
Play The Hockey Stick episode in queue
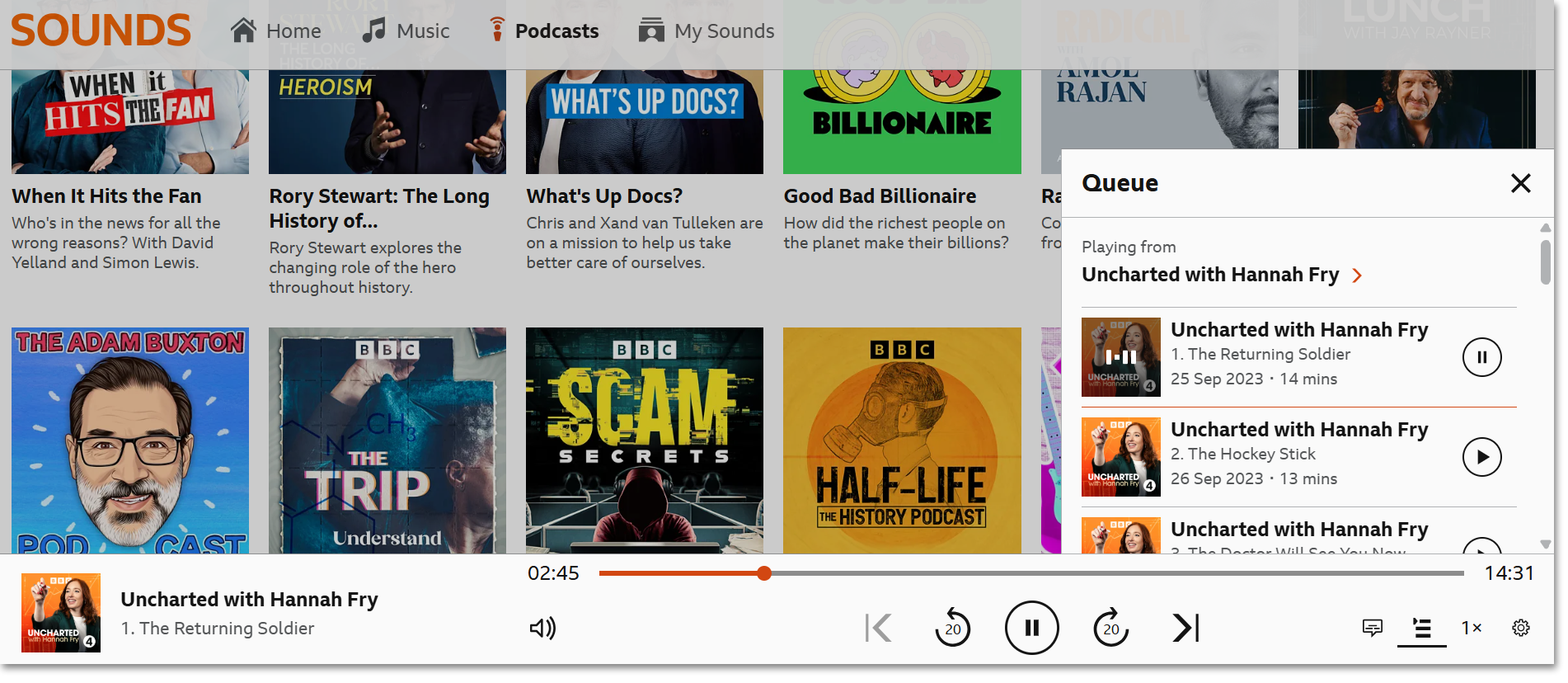pos(1482,457)
